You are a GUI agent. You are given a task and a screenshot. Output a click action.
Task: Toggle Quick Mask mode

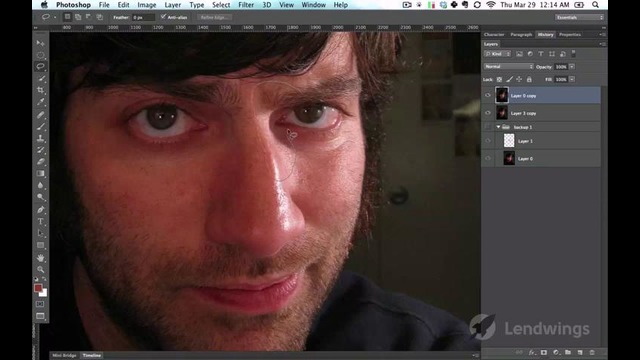point(40,304)
